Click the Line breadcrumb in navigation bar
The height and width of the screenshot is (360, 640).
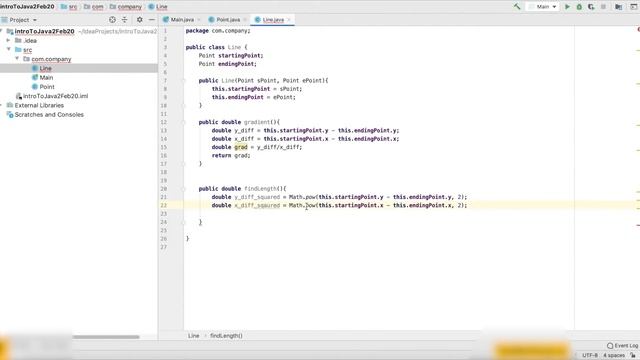(158, 7)
